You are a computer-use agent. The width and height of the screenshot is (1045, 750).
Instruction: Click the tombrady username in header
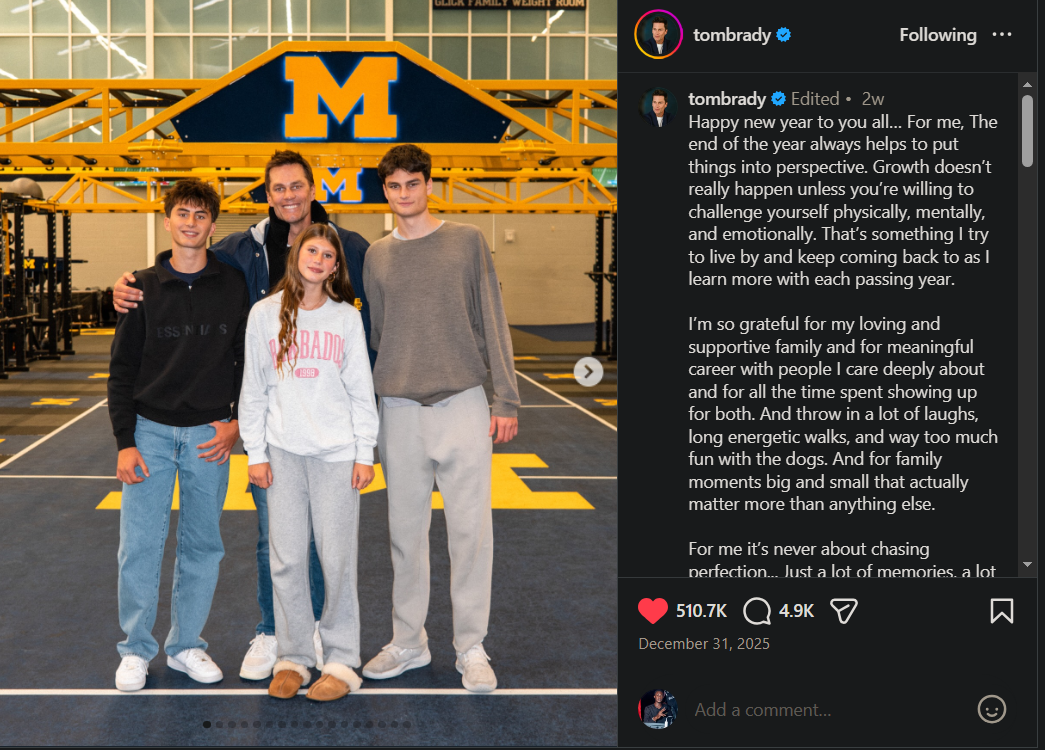pos(731,35)
